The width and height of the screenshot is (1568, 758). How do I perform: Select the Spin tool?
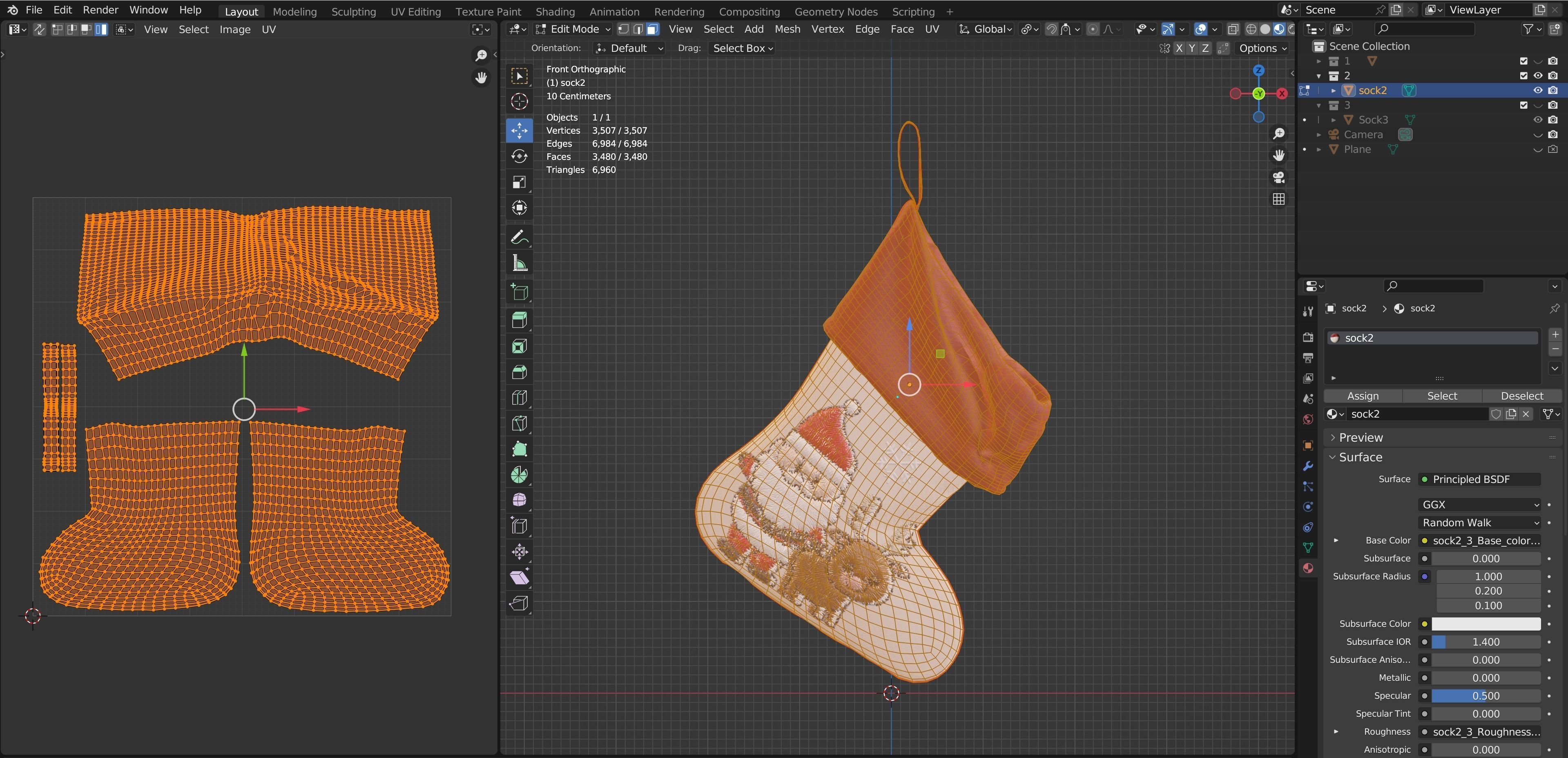[x=519, y=475]
